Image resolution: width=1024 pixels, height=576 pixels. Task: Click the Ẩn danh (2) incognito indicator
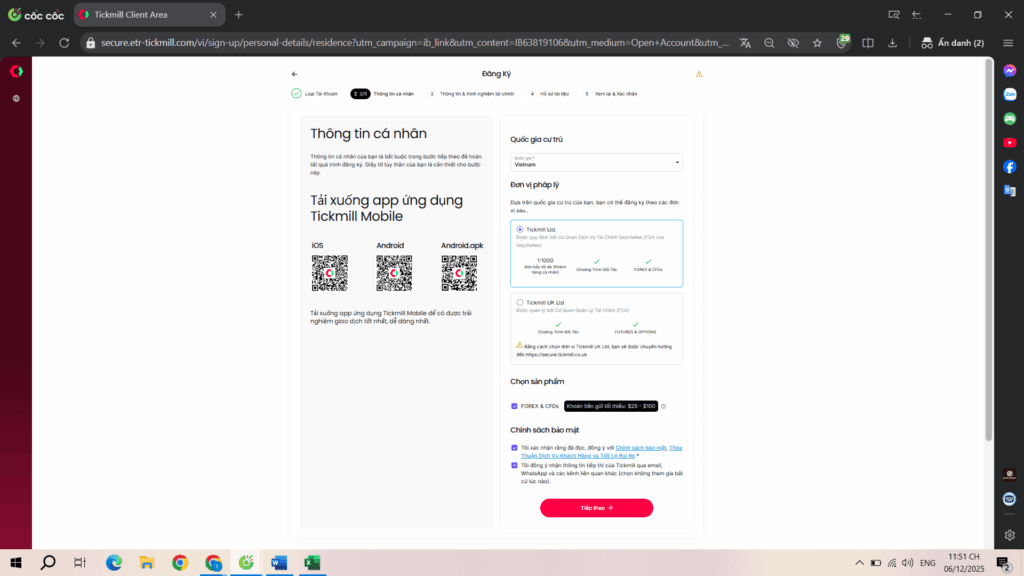tap(952, 43)
